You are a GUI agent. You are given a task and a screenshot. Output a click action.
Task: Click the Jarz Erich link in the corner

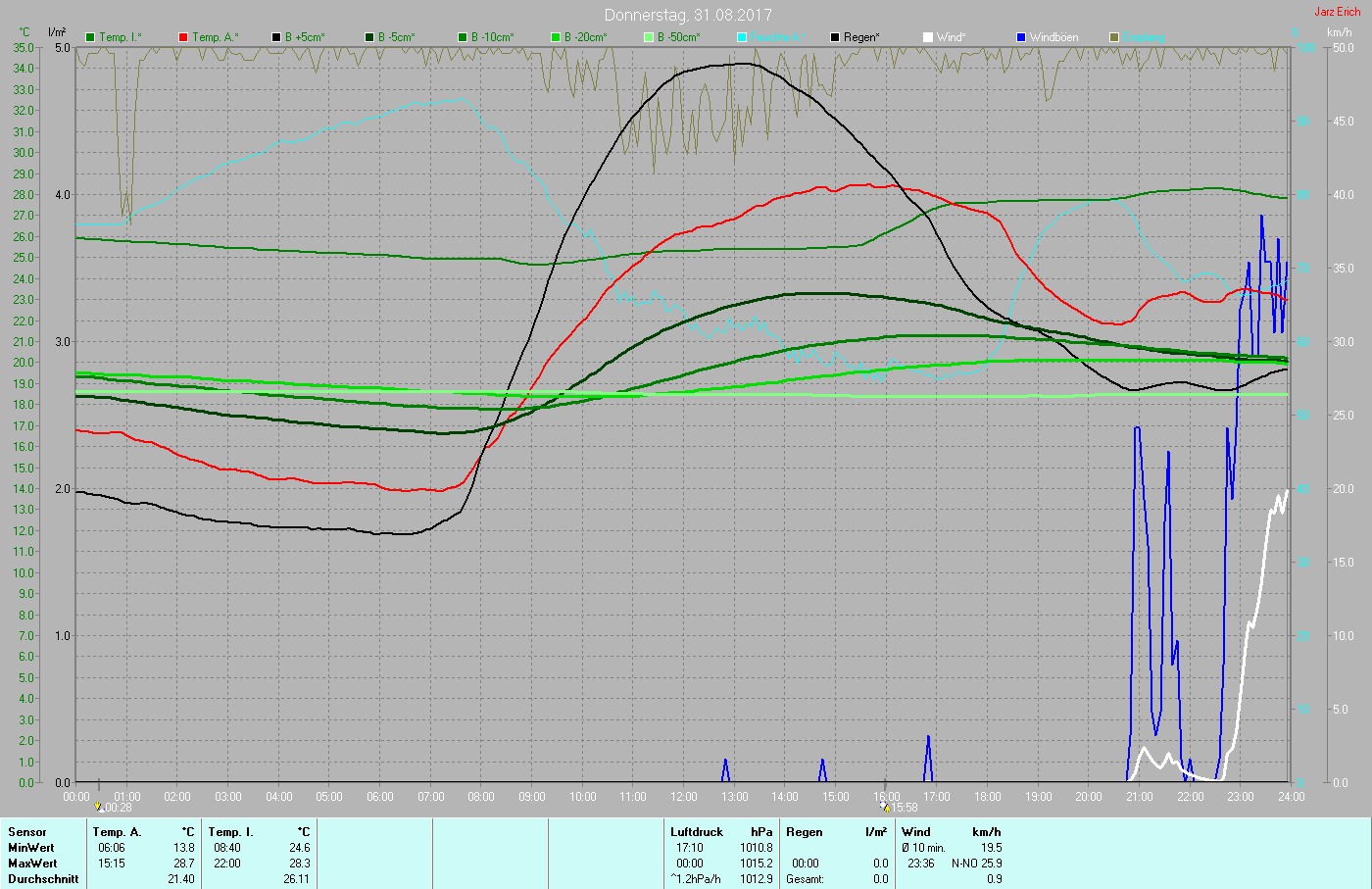point(1337,12)
